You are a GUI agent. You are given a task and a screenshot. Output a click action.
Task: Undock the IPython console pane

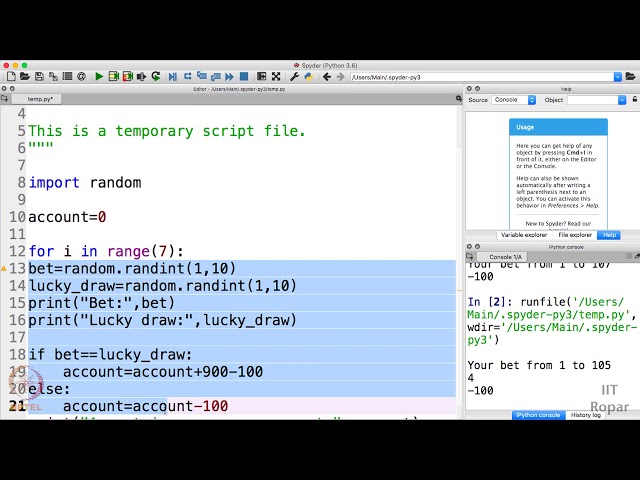point(477,247)
